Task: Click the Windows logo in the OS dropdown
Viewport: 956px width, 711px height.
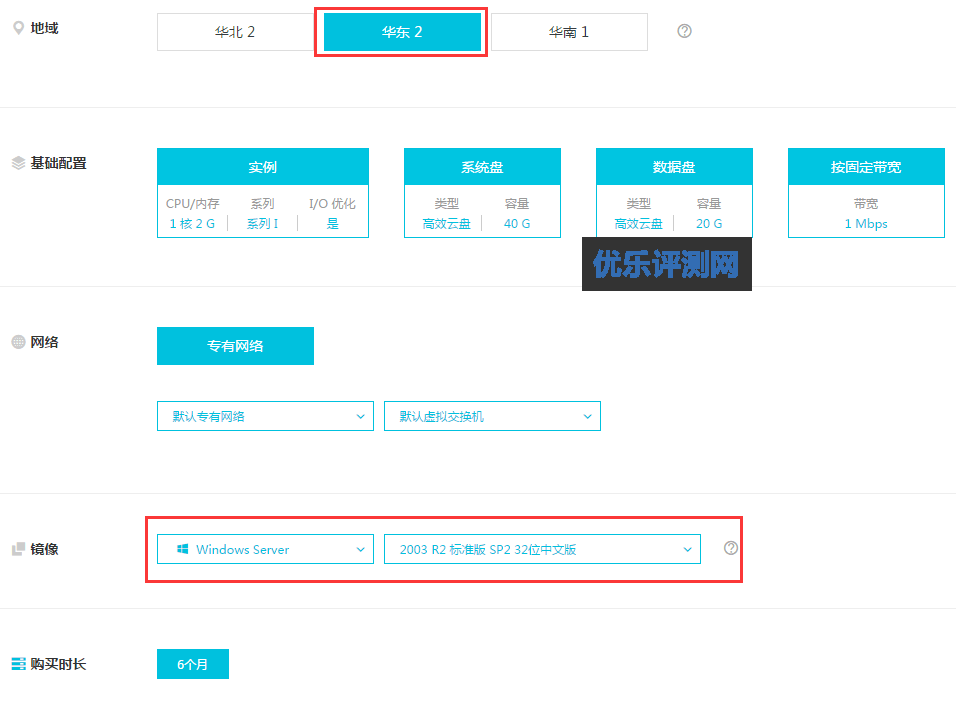Action: click(x=182, y=549)
